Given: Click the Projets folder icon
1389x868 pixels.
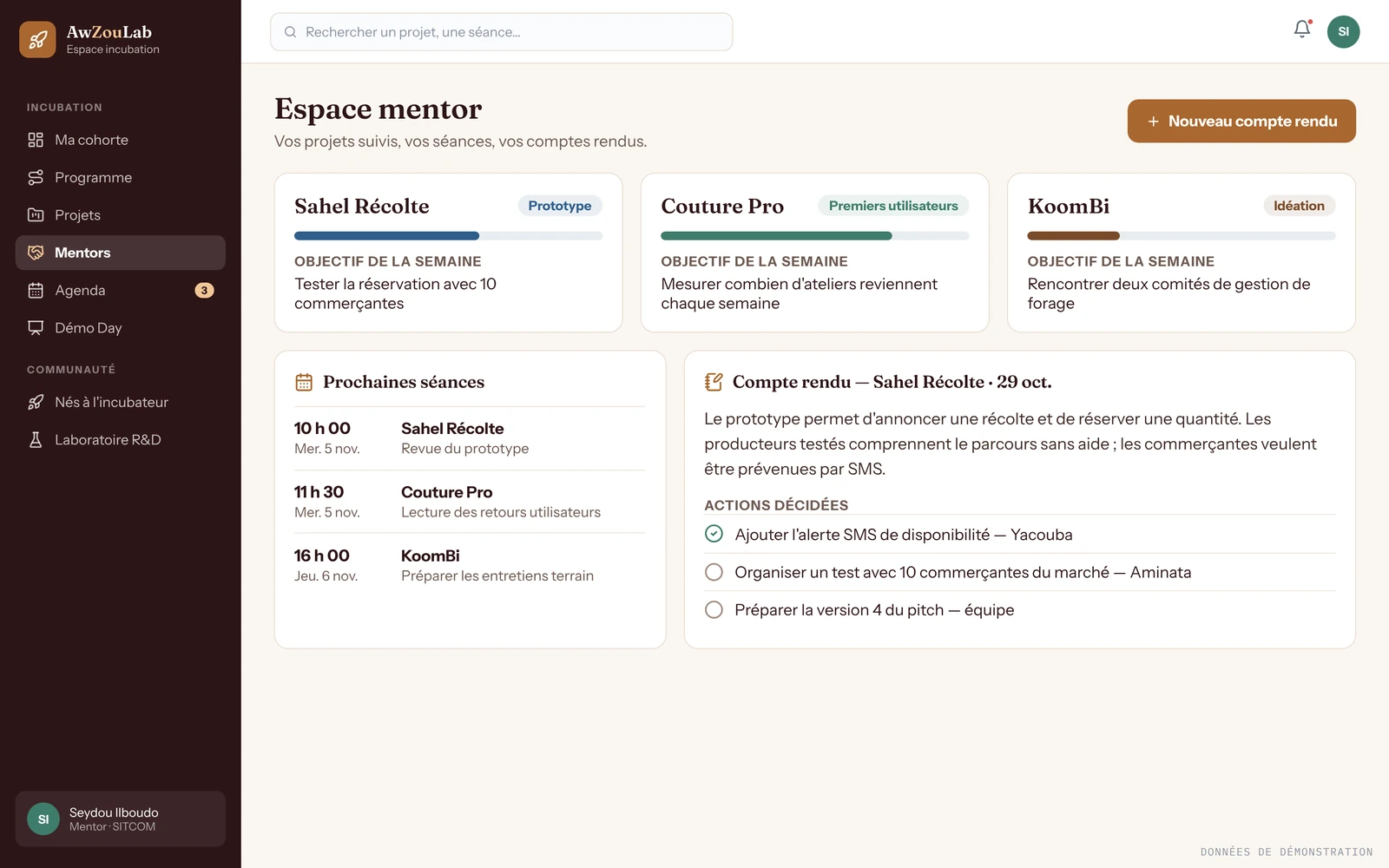Looking at the screenshot, I should pyautogui.click(x=36, y=215).
